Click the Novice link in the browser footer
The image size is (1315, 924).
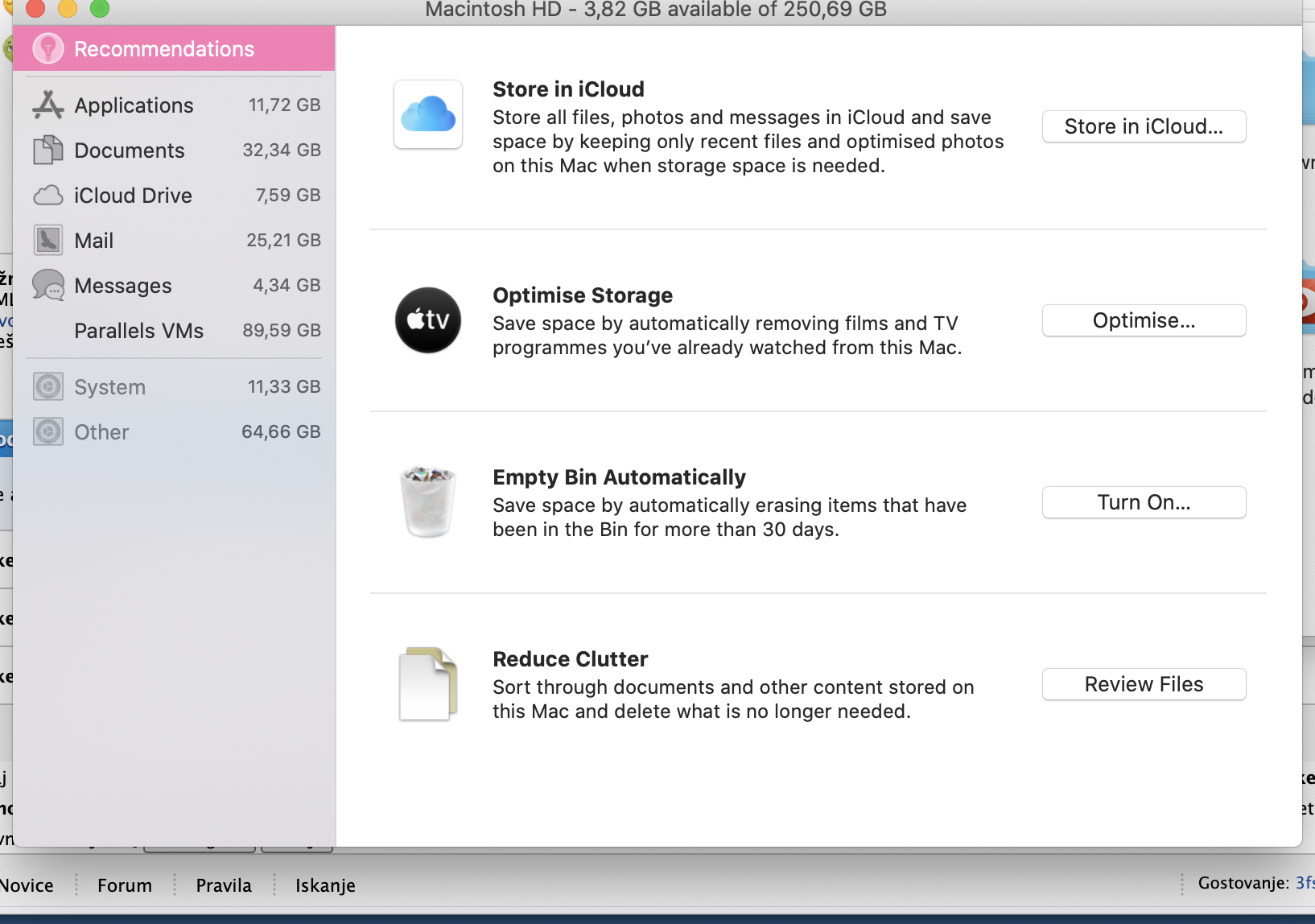click(x=27, y=885)
